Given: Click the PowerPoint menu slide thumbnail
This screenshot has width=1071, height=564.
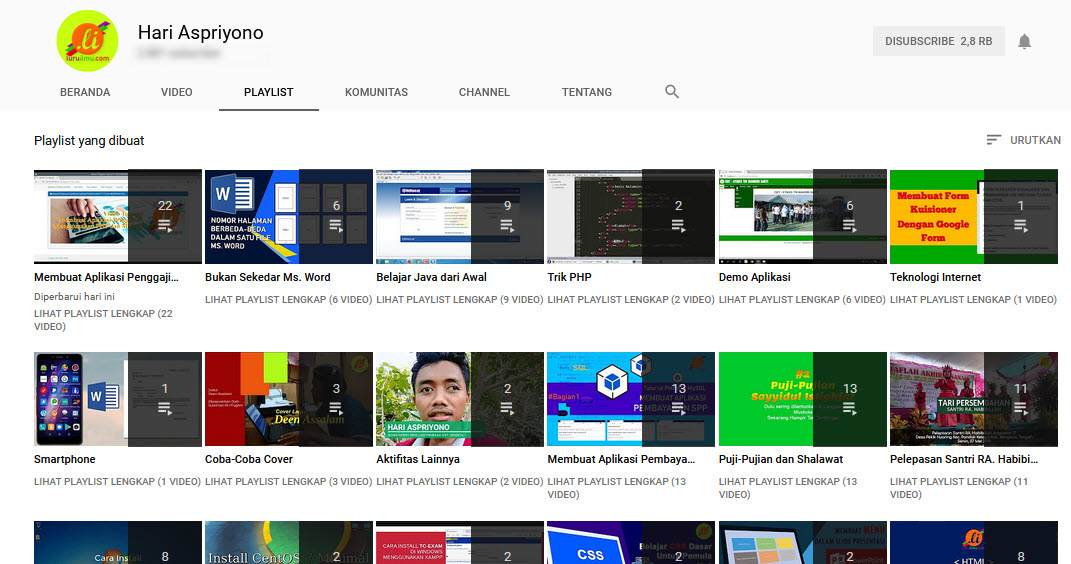Looking at the screenshot, I should pyautogui.click(x=803, y=543).
